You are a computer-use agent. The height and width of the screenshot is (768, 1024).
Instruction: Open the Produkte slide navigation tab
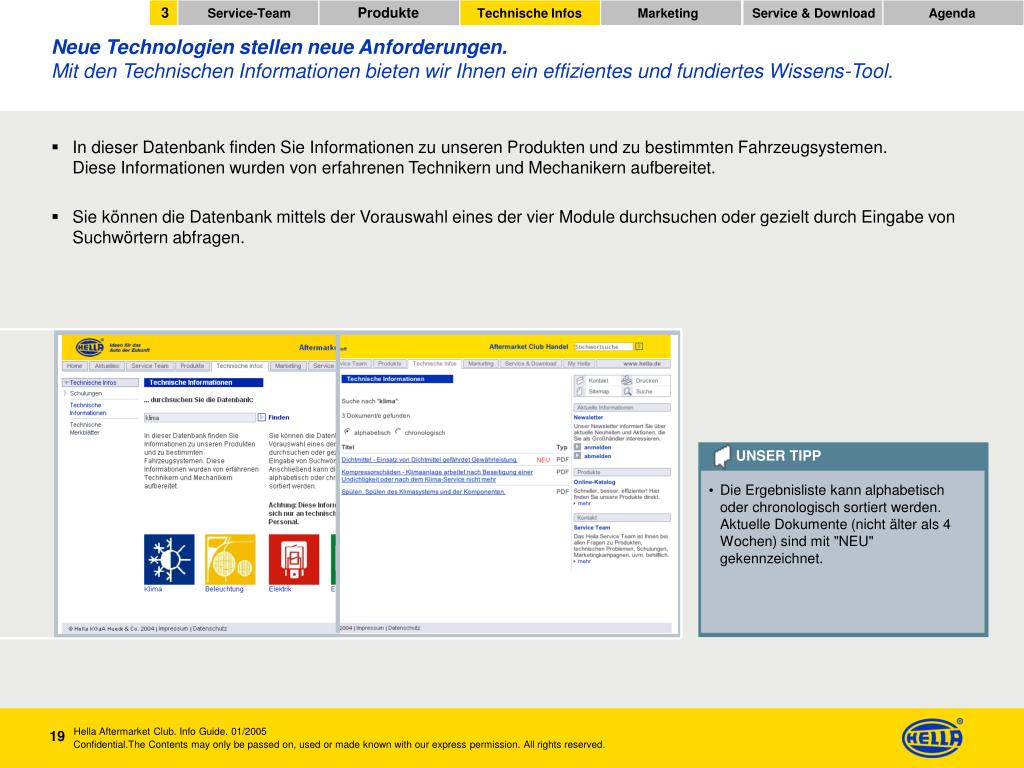[x=389, y=13]
